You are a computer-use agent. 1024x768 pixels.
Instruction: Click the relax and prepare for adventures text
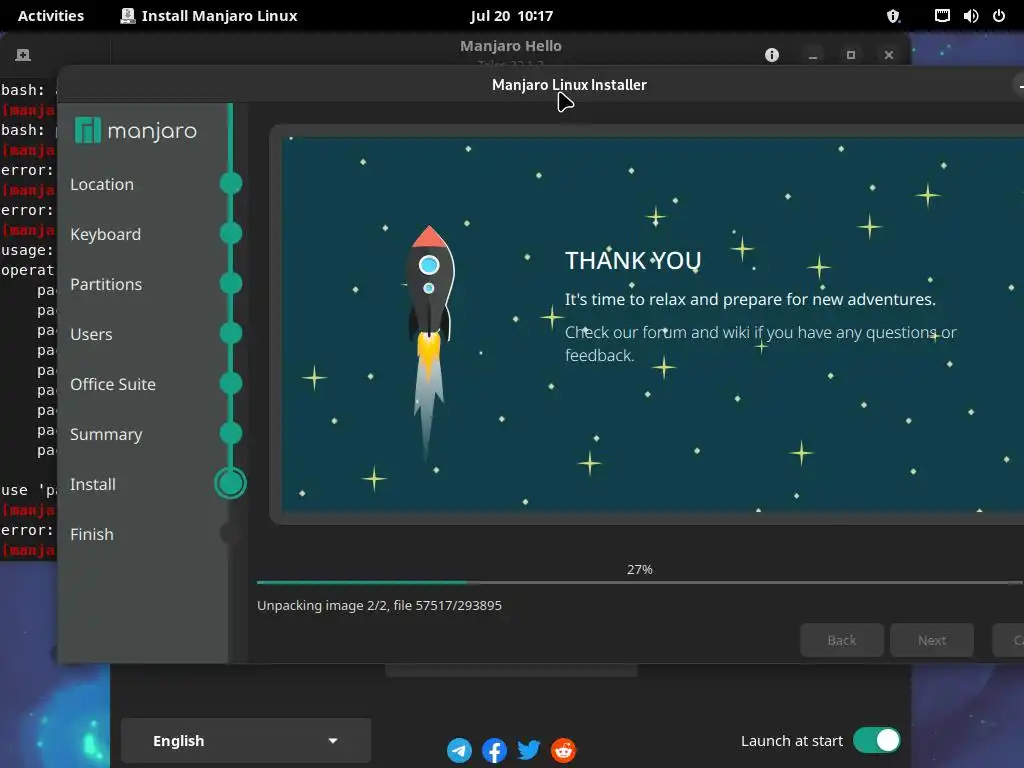click(750, 299)
